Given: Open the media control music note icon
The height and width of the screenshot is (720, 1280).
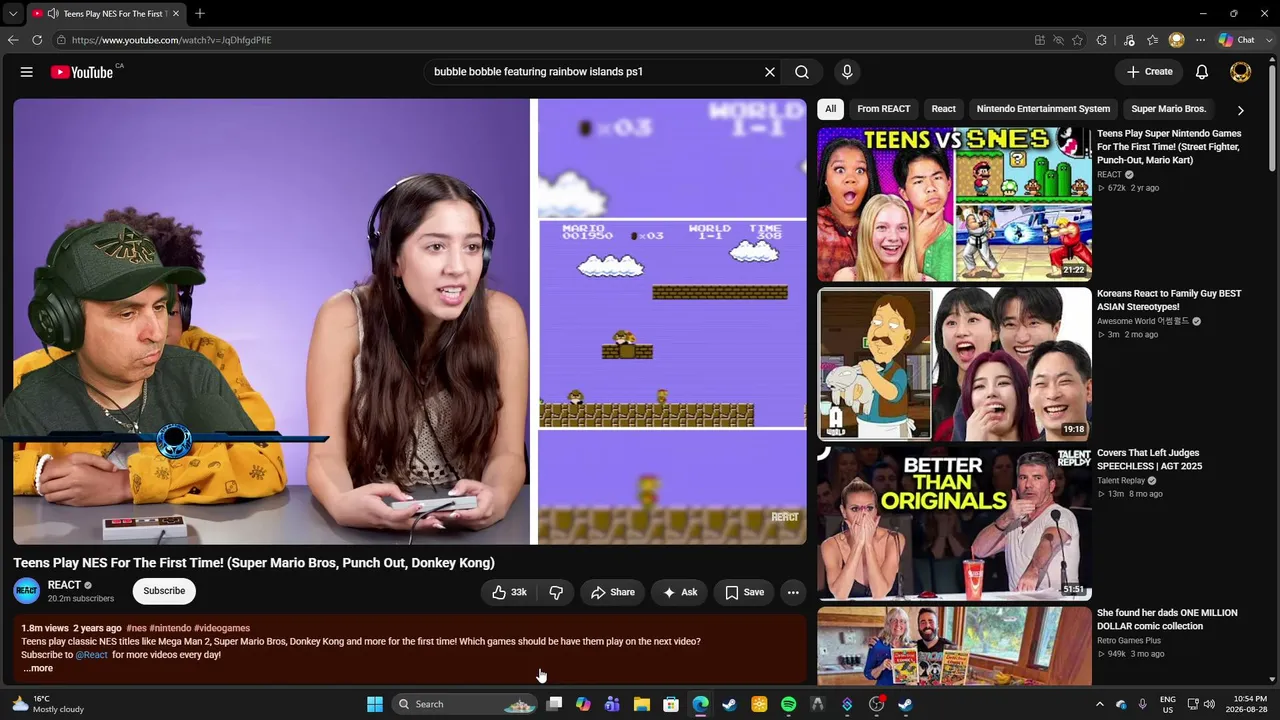Looking at the screenshot, I should click(1129, 40).
